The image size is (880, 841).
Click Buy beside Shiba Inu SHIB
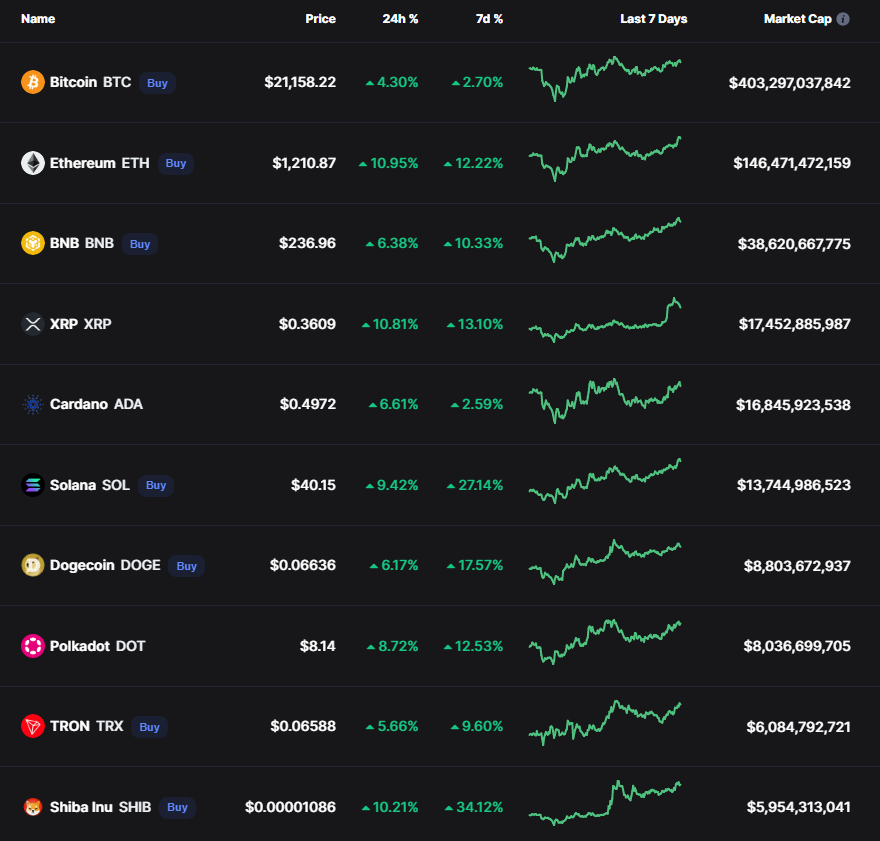pos(177,807)
